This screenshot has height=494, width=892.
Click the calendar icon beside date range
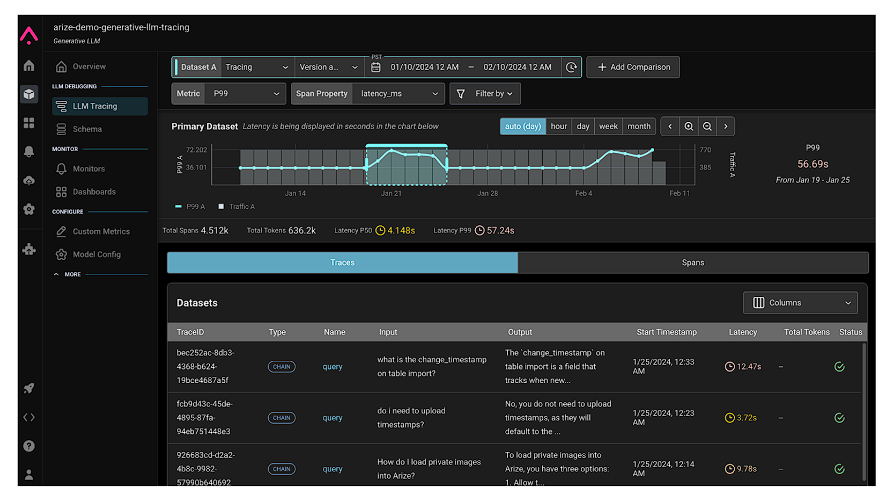(x=375, y=67)
